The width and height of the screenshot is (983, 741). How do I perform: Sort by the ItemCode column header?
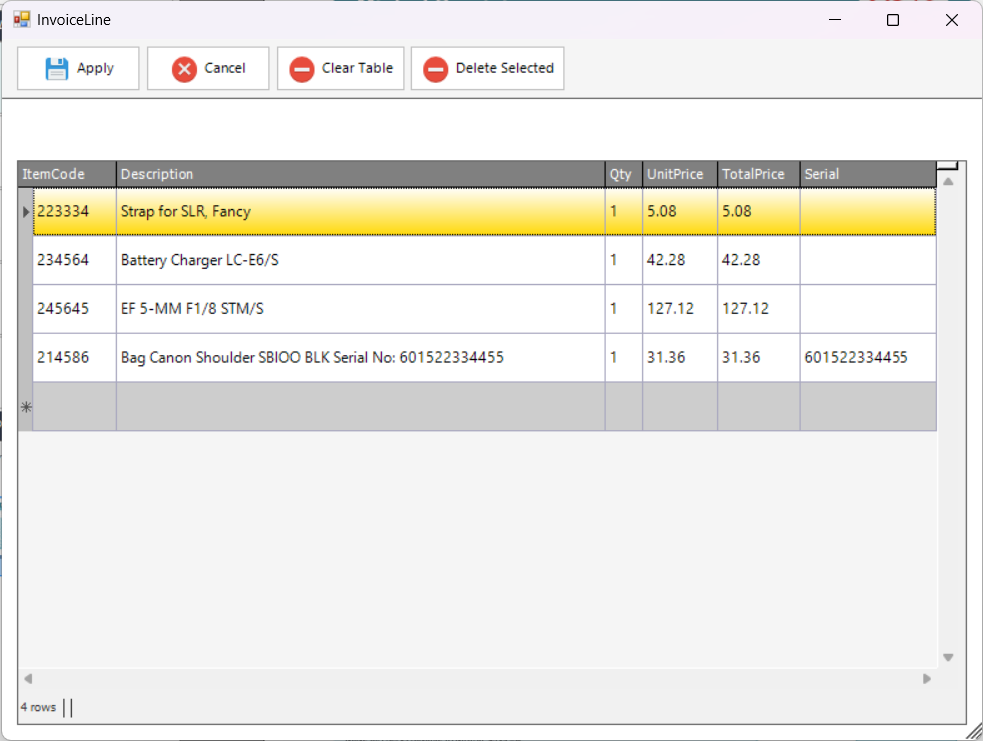(68, 174)
